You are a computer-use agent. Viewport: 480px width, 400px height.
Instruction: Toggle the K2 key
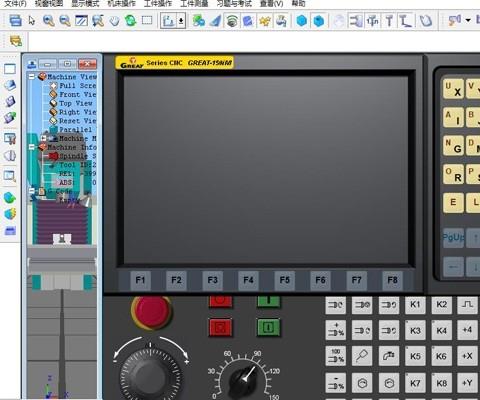pyautogui.click(x=442, y=305)
